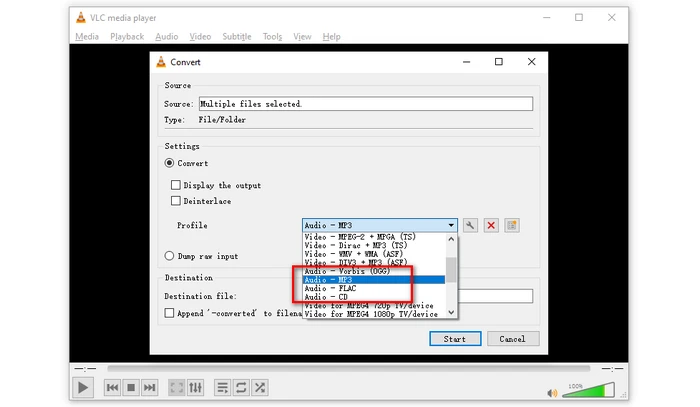Image resolution: width=700 pixels, height=407 pixels.
Task: Check the Deinterlace option
Action: pos(176,201)
